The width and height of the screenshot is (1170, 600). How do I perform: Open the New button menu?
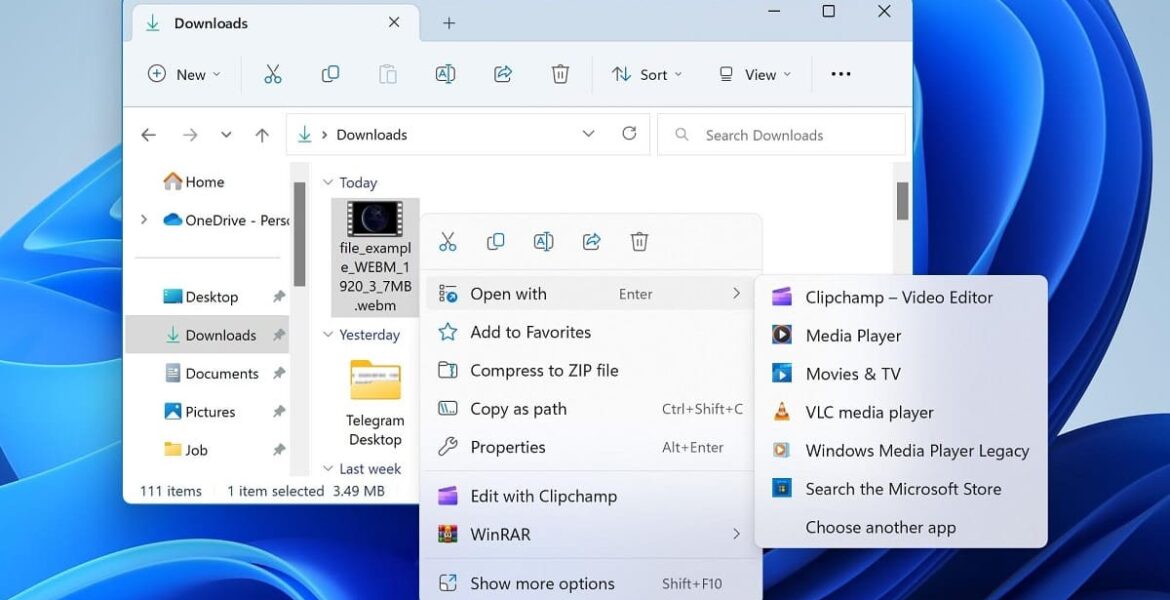[184, 74]
